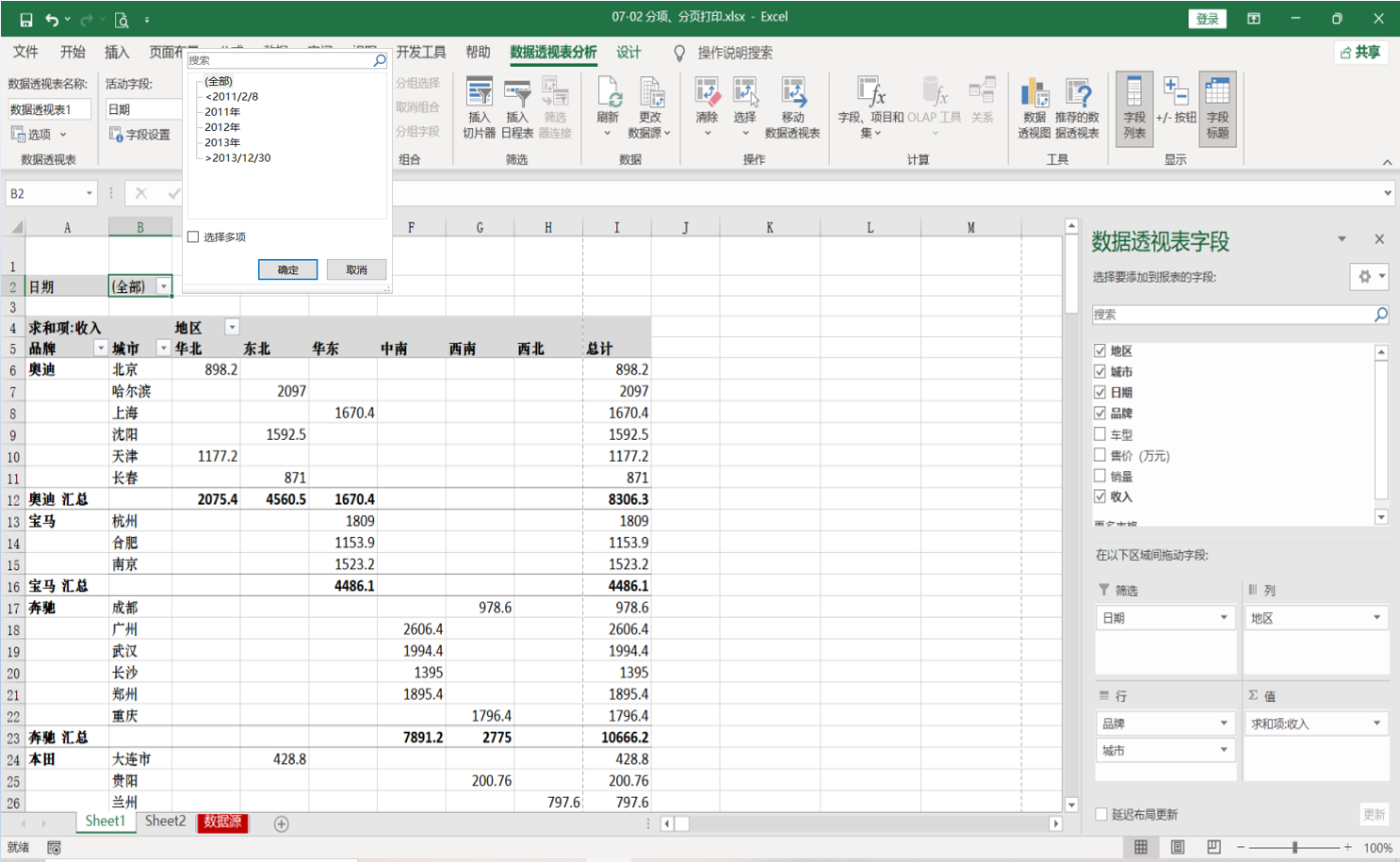1400x862 pixels.
Task: Toggle Field Headers (字段标题) icon
Action: tap(1217, 108)
